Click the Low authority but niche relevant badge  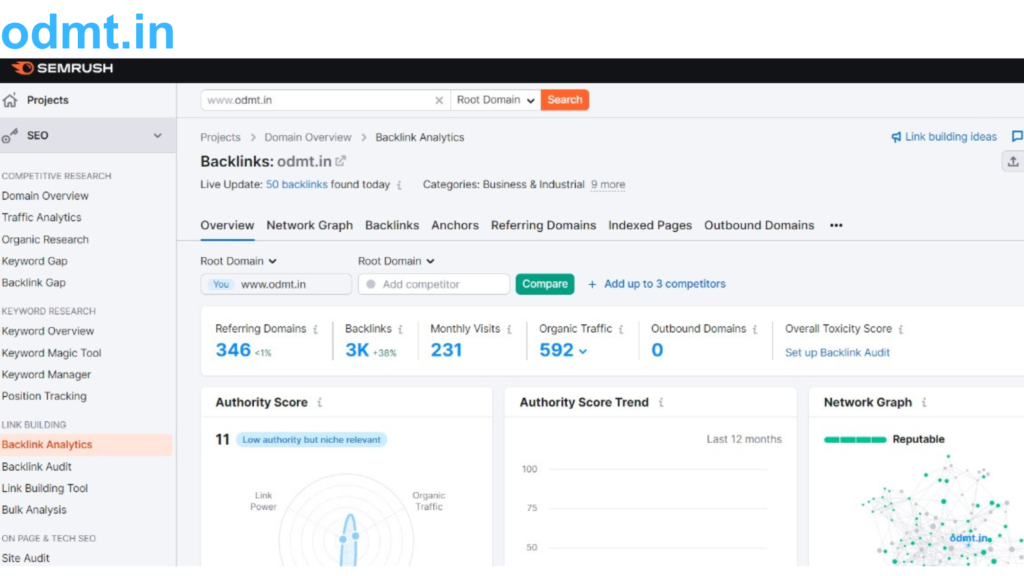[312, 440]
